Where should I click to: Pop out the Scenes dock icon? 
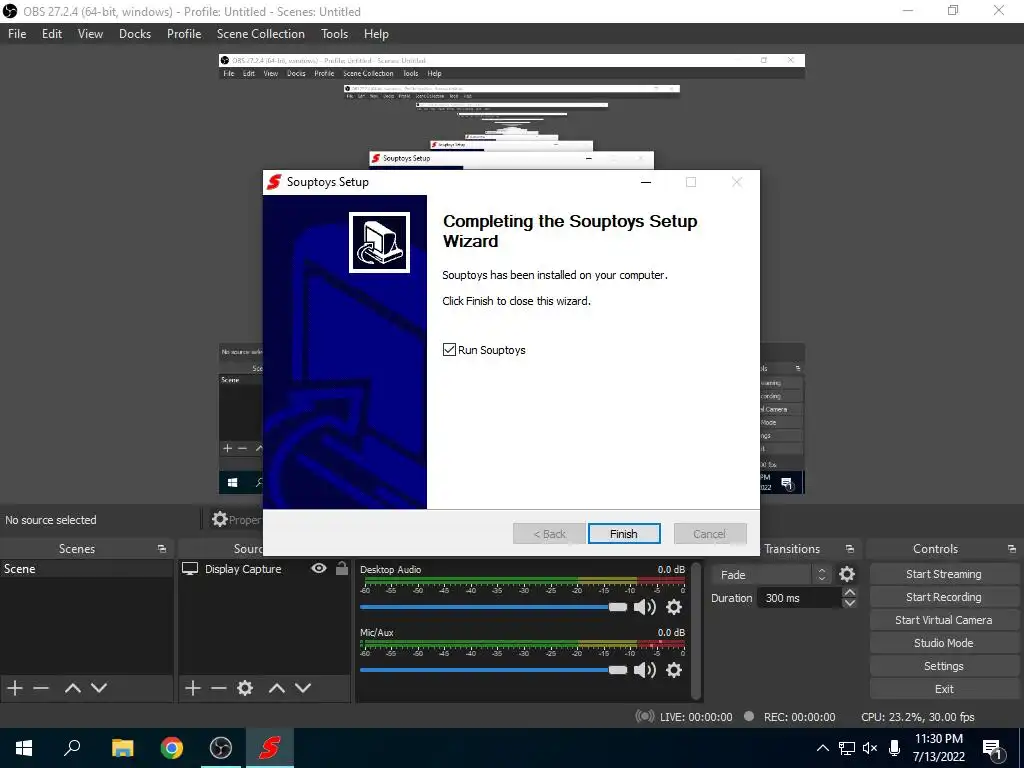(162, 549)
